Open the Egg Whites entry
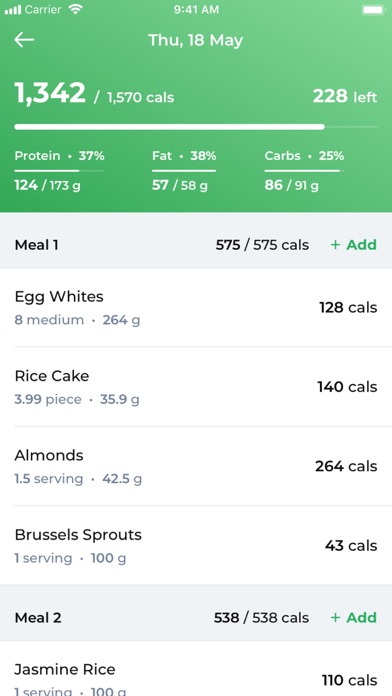The image size is (392, 696). pyautogui.click(x=196, y=308)
